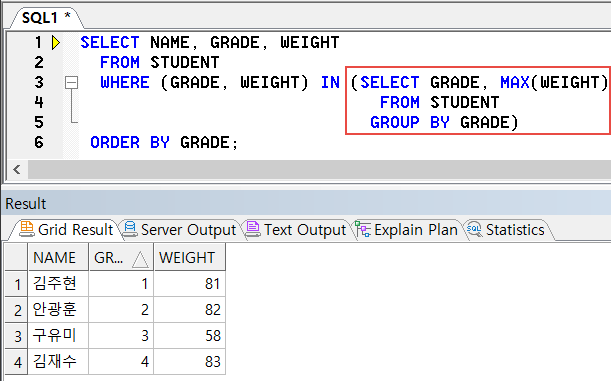Click the WEIGHT cell with value 81
Viewport: 611px width, 381px height.
(190, 284)
